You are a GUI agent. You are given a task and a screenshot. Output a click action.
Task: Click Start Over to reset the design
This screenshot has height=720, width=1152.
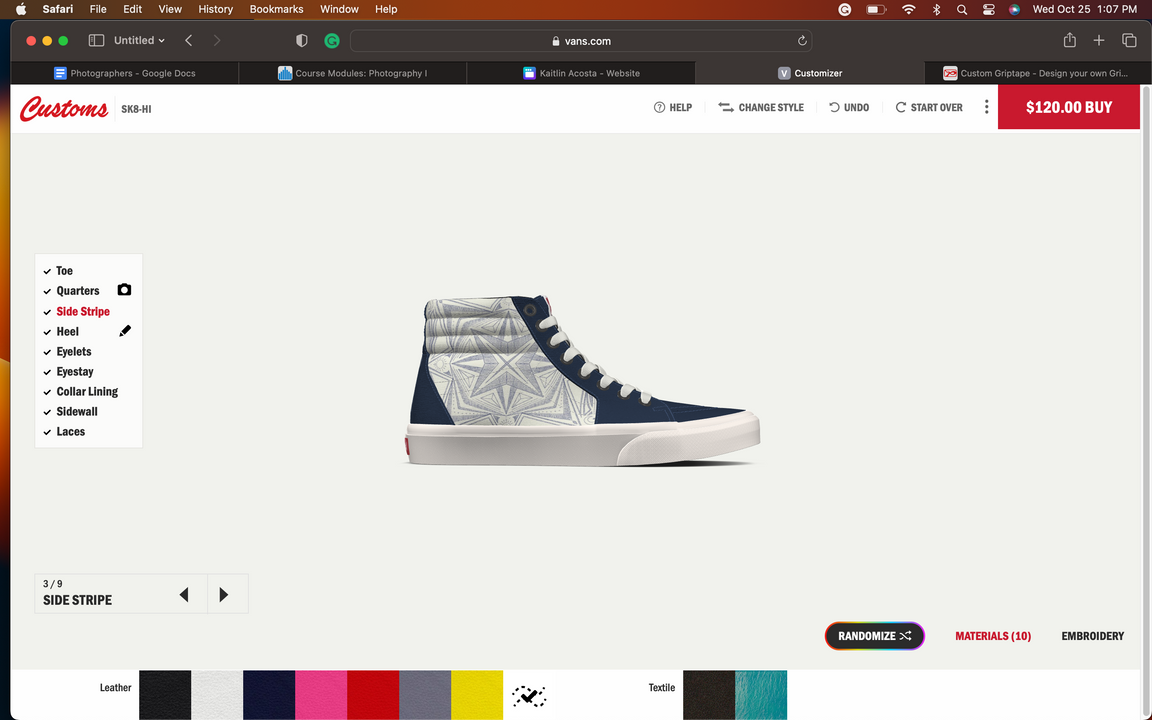click(929, 107)
